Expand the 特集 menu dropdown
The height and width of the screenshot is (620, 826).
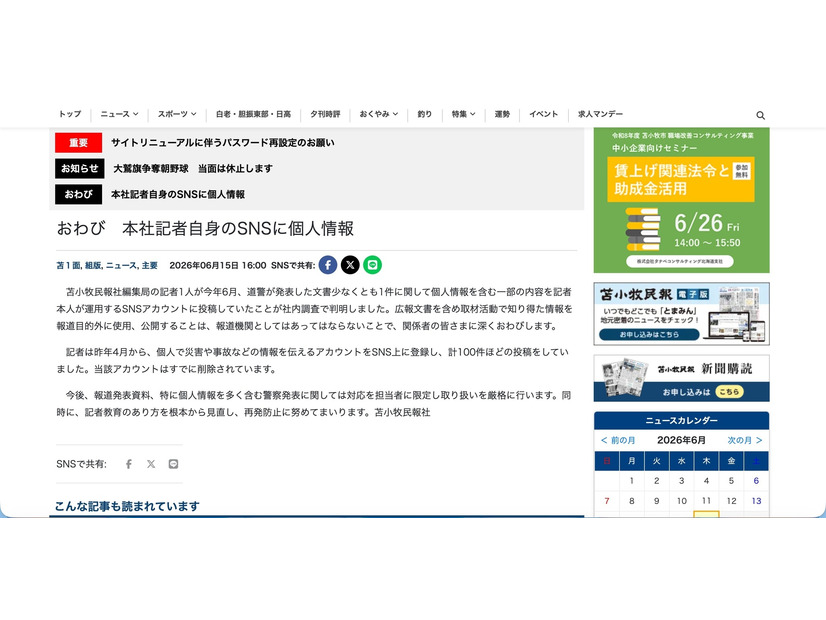[x=463, y=114]
